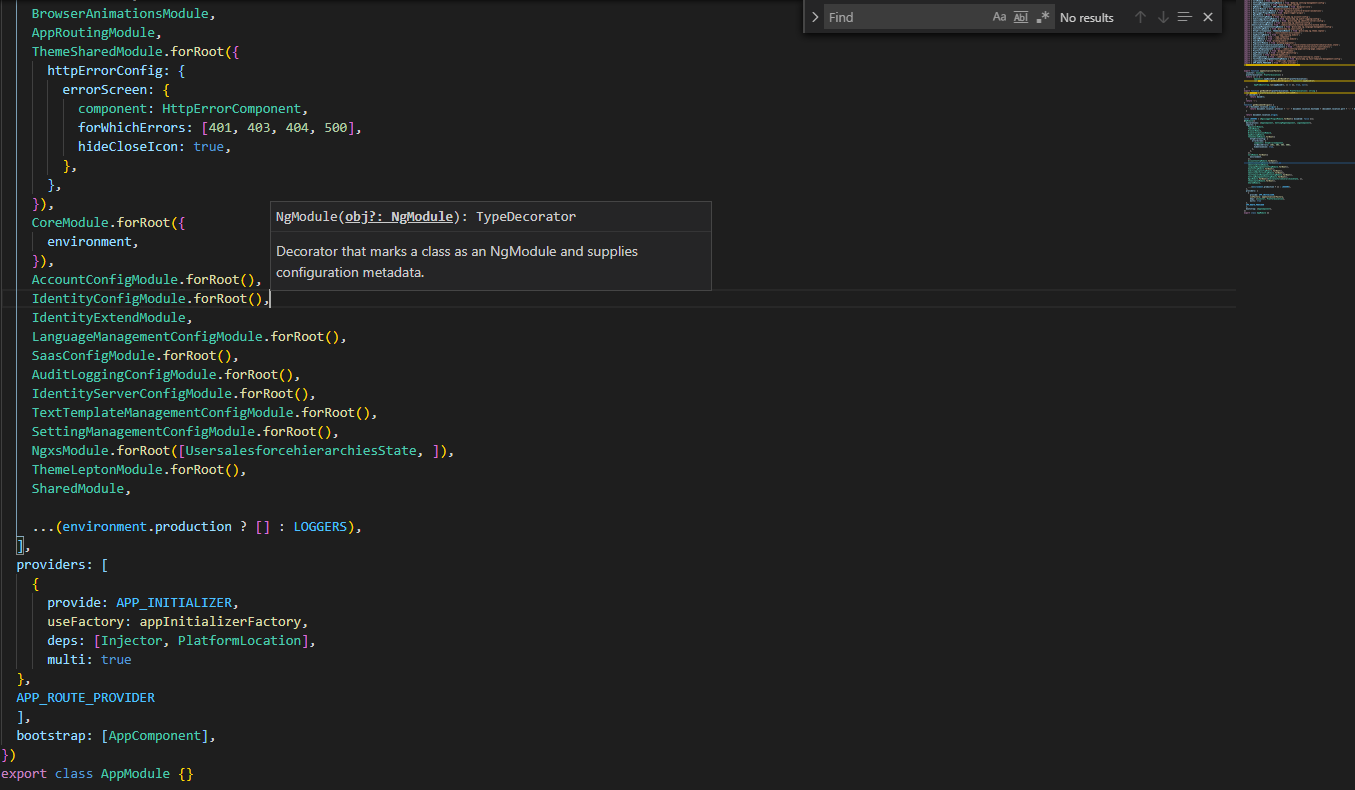Screen dimensions: 1355x790
Task: Close the Find widget
Action: pos(1208,17)
